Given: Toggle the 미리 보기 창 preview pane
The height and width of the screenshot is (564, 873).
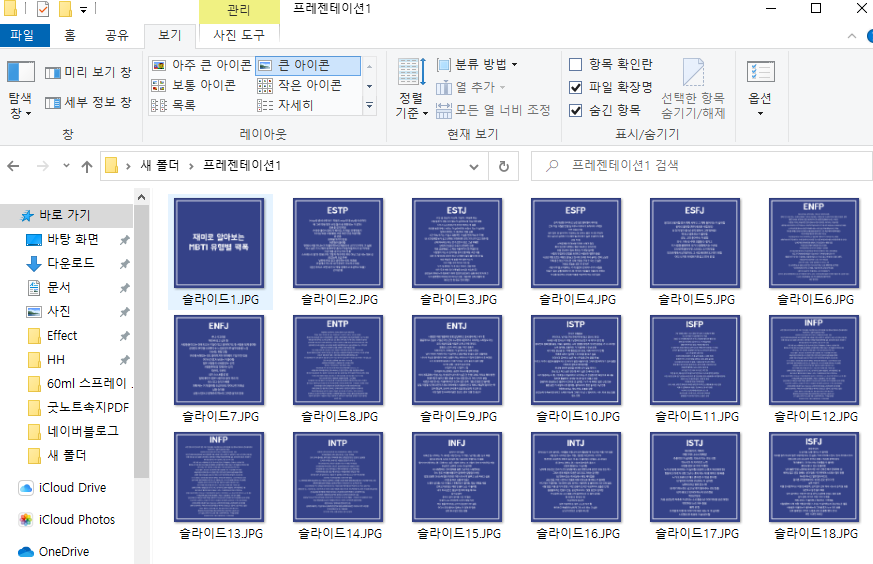Looking at the screenshot, I should [x=88, y=72].
